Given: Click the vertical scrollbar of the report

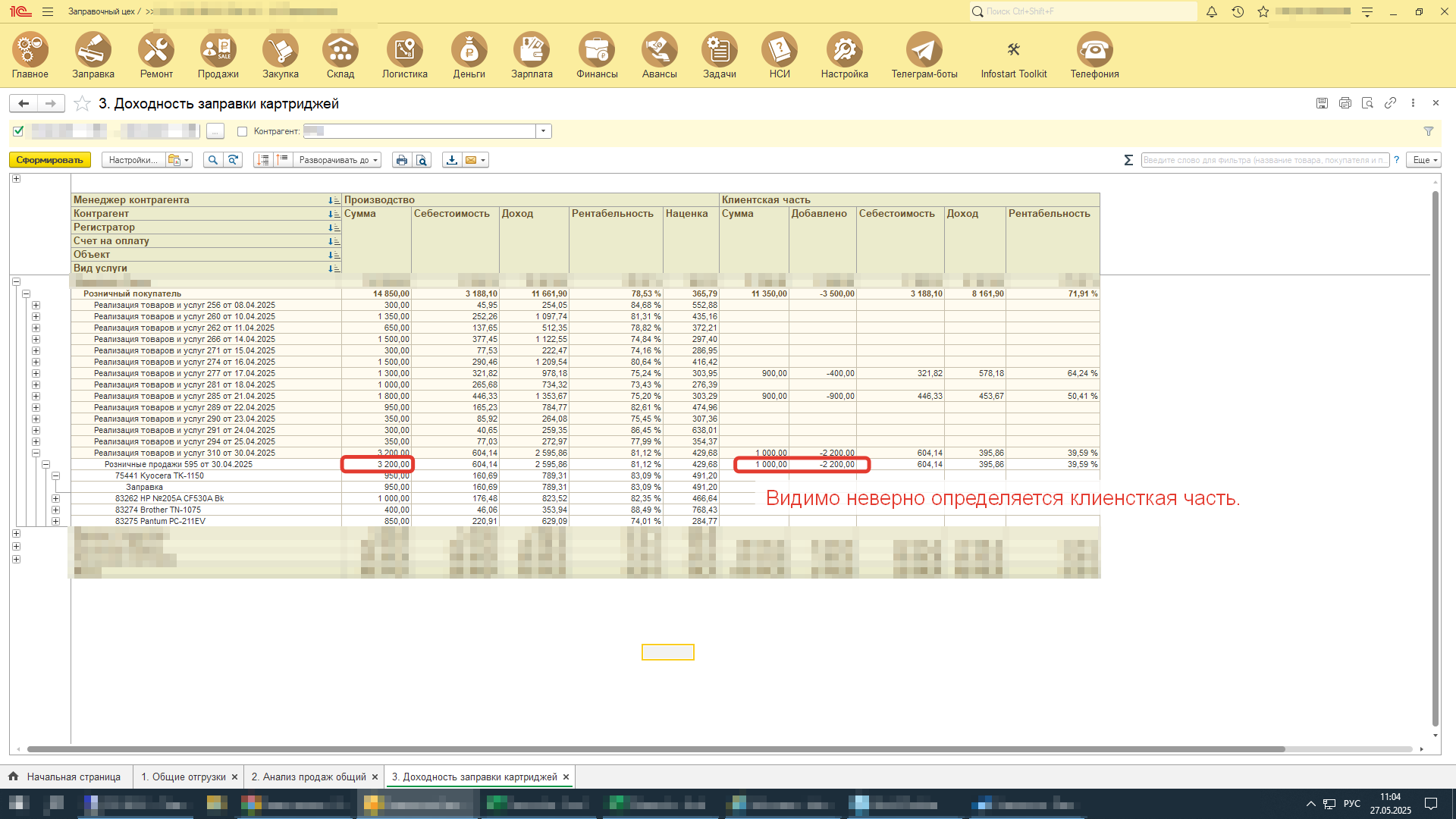Looking at the screenshot, I should [1435, 459].
